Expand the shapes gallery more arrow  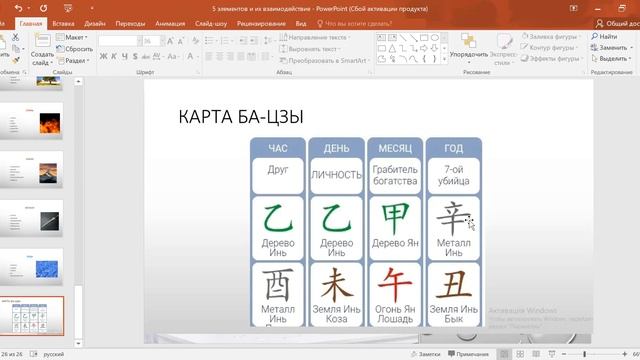(444, 59)
